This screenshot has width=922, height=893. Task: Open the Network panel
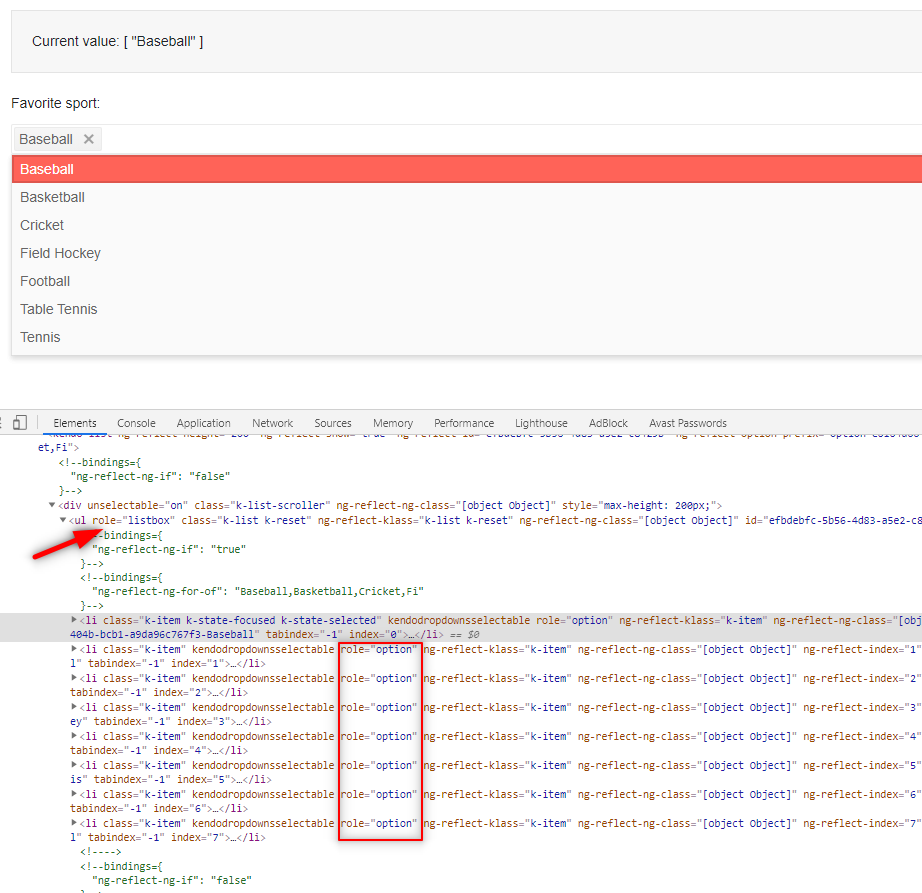point(272,423)
